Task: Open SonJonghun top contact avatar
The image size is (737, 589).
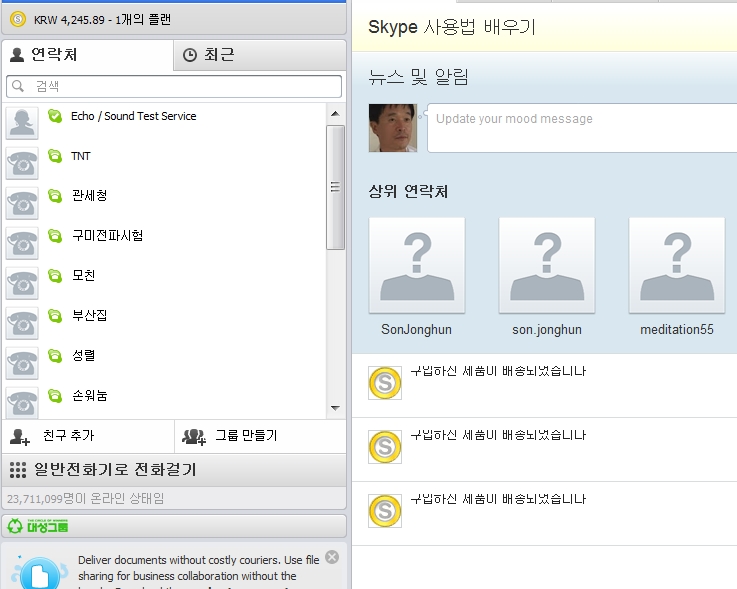Action: [x=417, y=265]
